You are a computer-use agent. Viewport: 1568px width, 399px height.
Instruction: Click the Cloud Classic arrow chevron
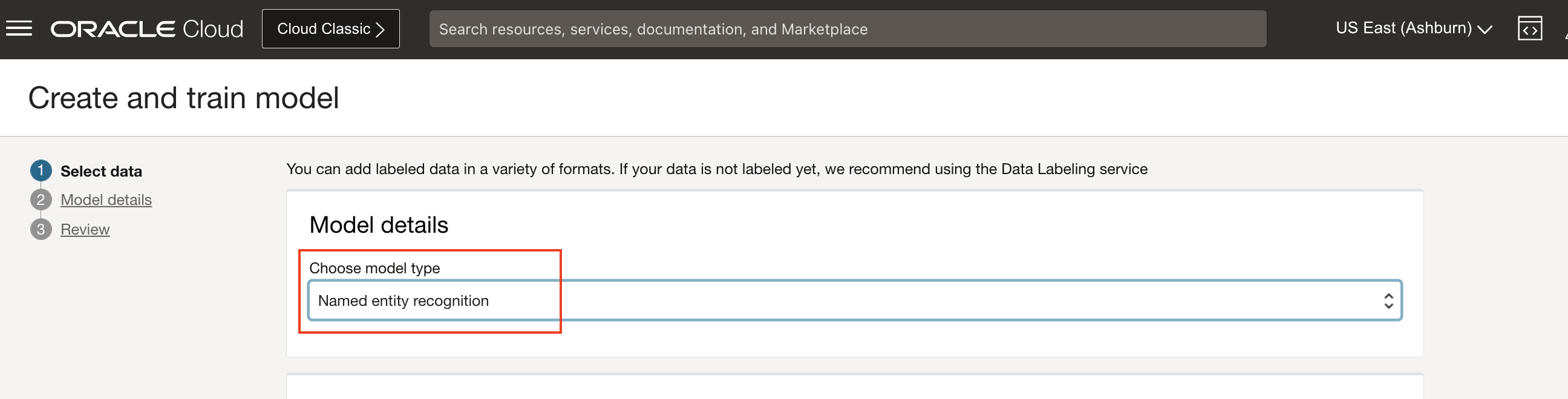click(380, 29)
